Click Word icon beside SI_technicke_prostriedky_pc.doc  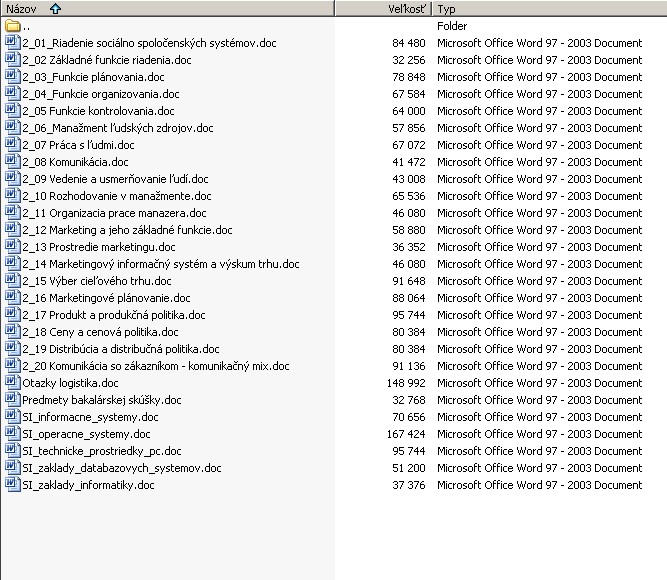point(13,451)
